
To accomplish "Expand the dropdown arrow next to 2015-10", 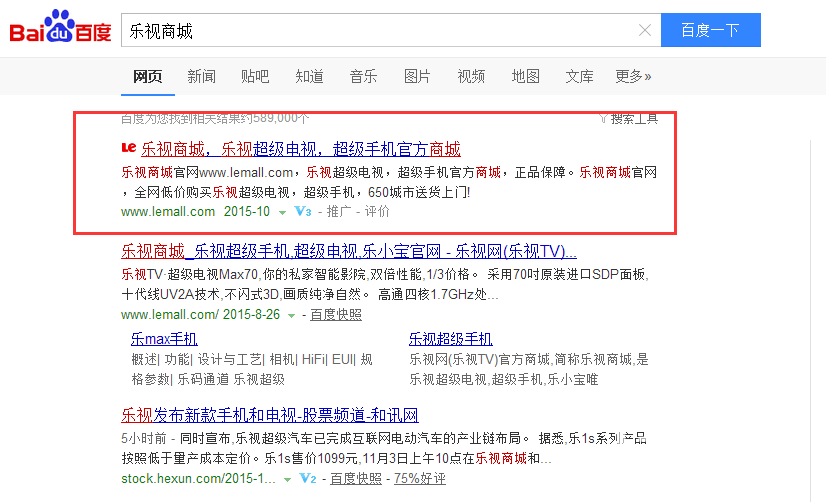I will point(282,212).
